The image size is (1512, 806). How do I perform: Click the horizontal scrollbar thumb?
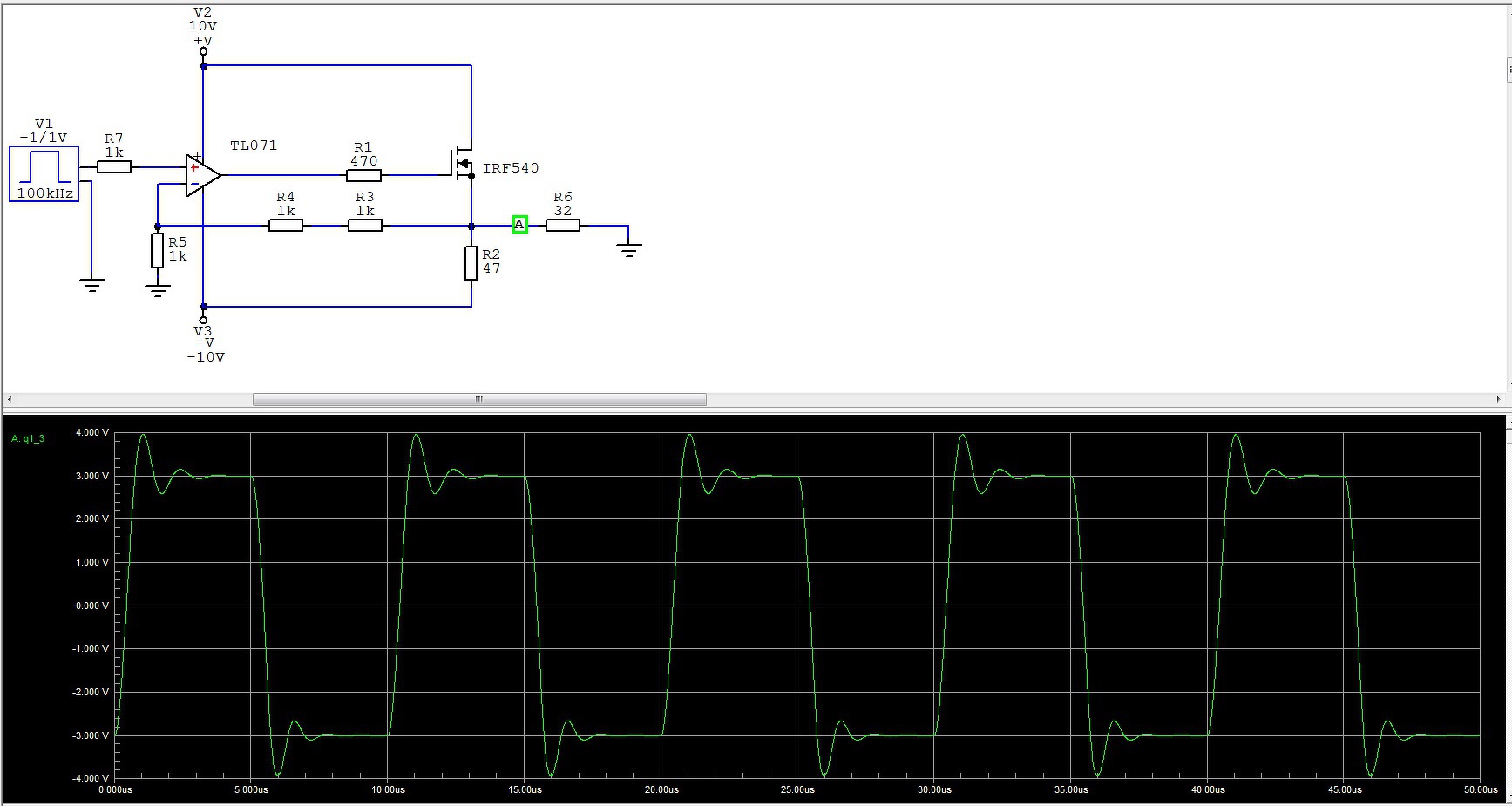point(479,399)
